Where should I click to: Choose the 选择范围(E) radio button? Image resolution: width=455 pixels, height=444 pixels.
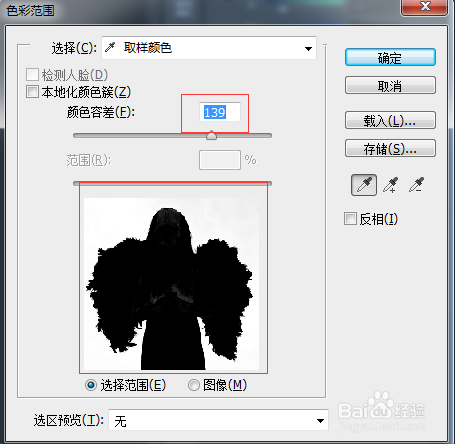click(x=91, y=385)
